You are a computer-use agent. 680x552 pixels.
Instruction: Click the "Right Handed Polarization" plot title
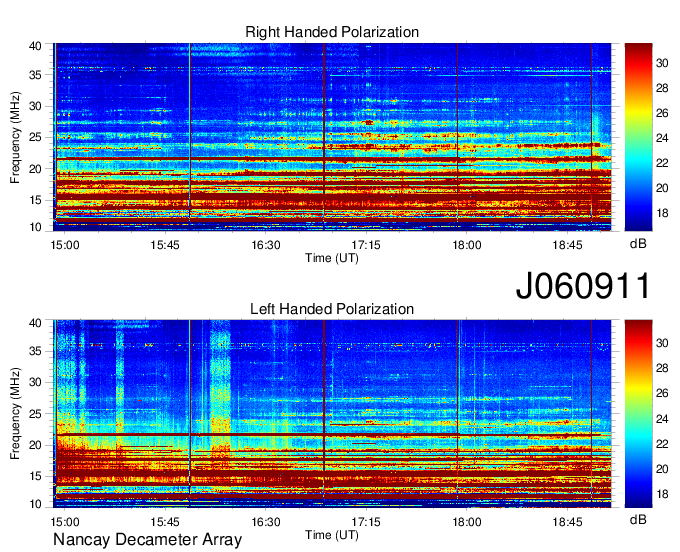pyautogui.click(x=332, y=32)
